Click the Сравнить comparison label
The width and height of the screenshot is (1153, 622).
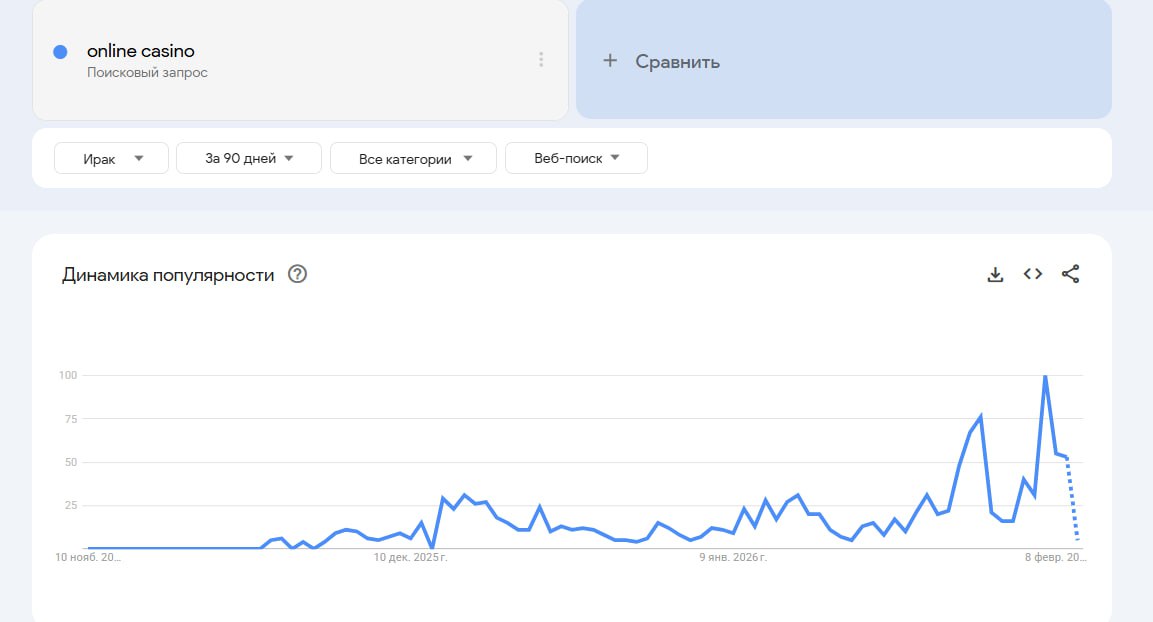point(677,62)
